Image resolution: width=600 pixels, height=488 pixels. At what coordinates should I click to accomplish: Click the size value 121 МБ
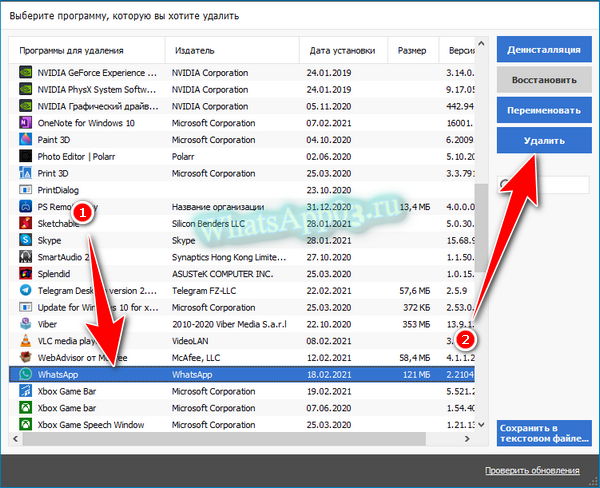(416, 374)
